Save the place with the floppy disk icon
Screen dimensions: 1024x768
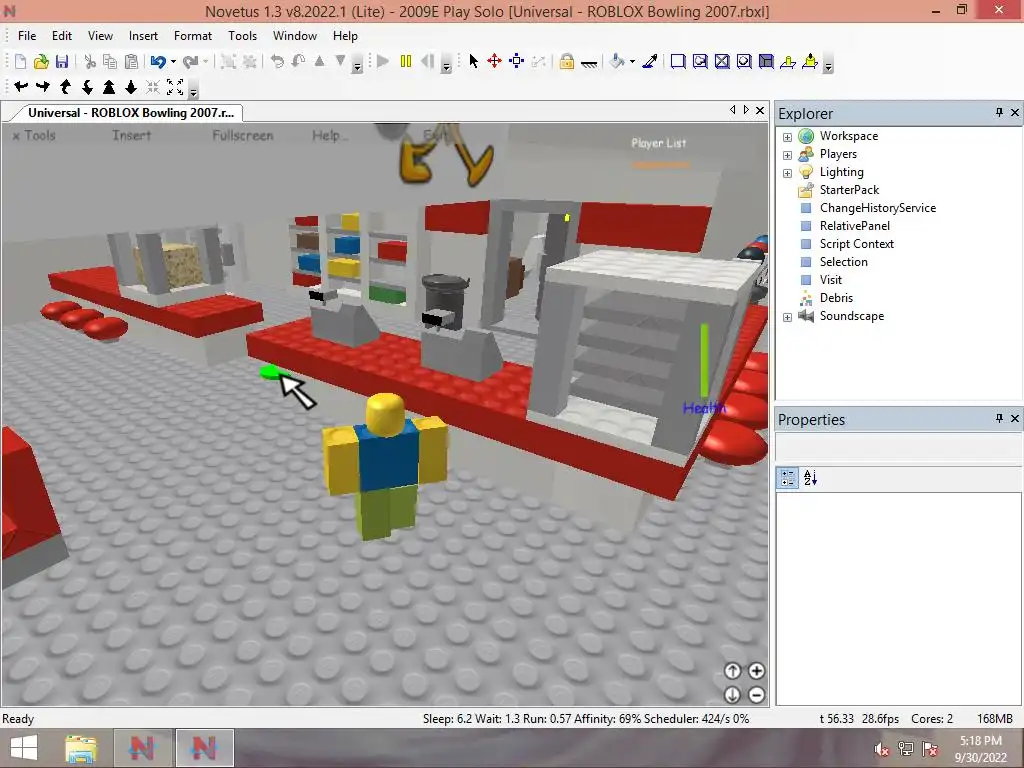62,62
